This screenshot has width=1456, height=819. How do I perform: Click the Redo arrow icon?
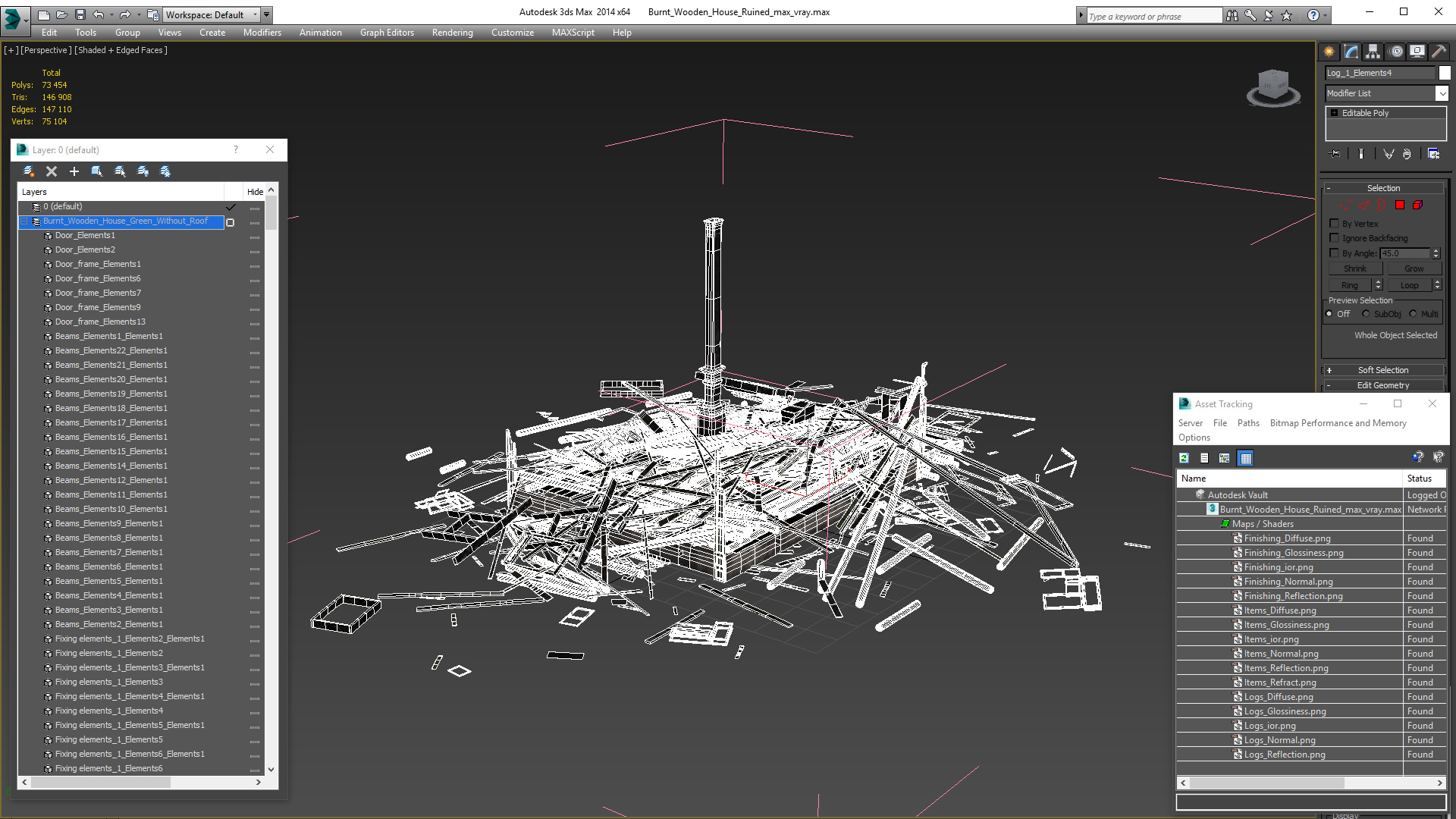pyautogui.click(x=124, y=14)
